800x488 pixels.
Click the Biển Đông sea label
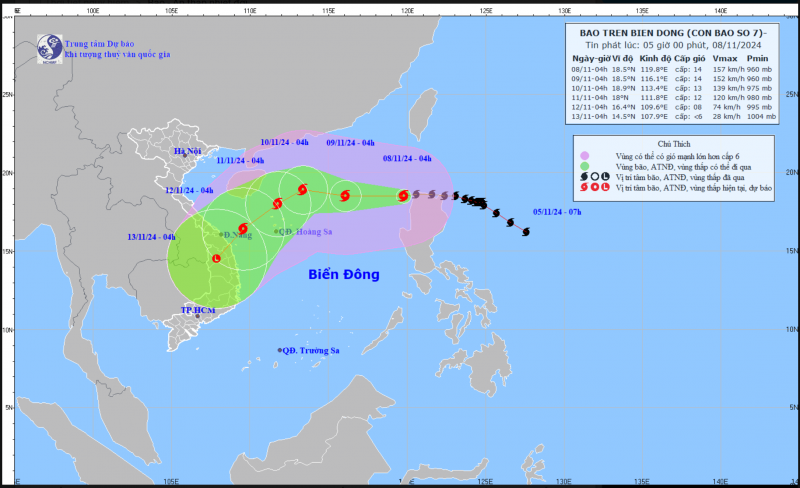pyautogui.click(x=344, y=275)
